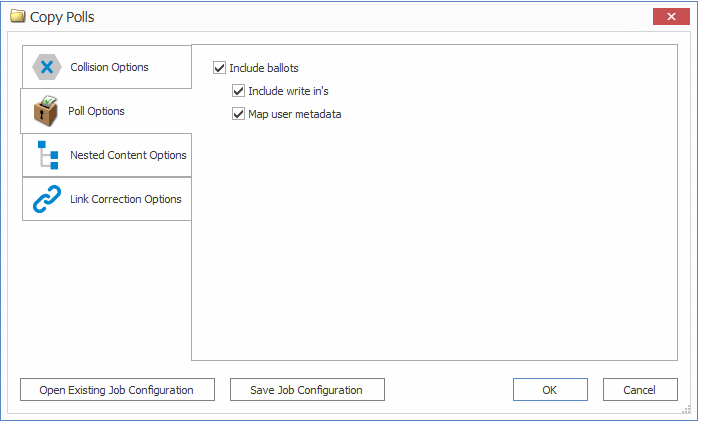Screen dimensions: 702x423
Task: Click the resize grip in the dialog corner
Action: coord(687,410)
